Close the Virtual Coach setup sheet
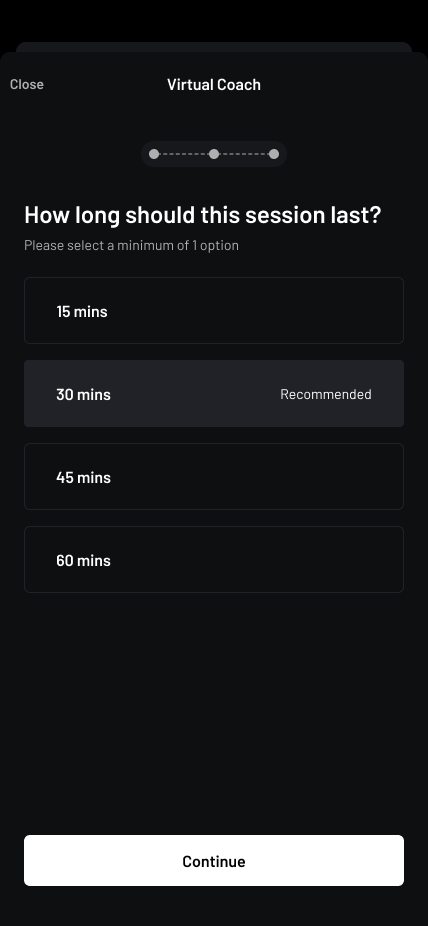The image size is (428, 926). (x=27, y=84)
